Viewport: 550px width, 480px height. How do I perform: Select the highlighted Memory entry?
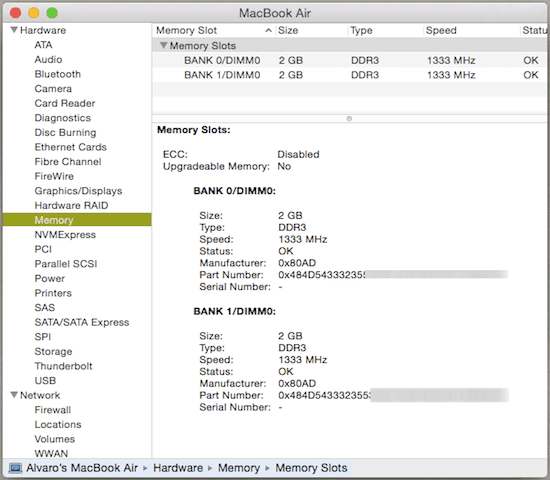77,220
